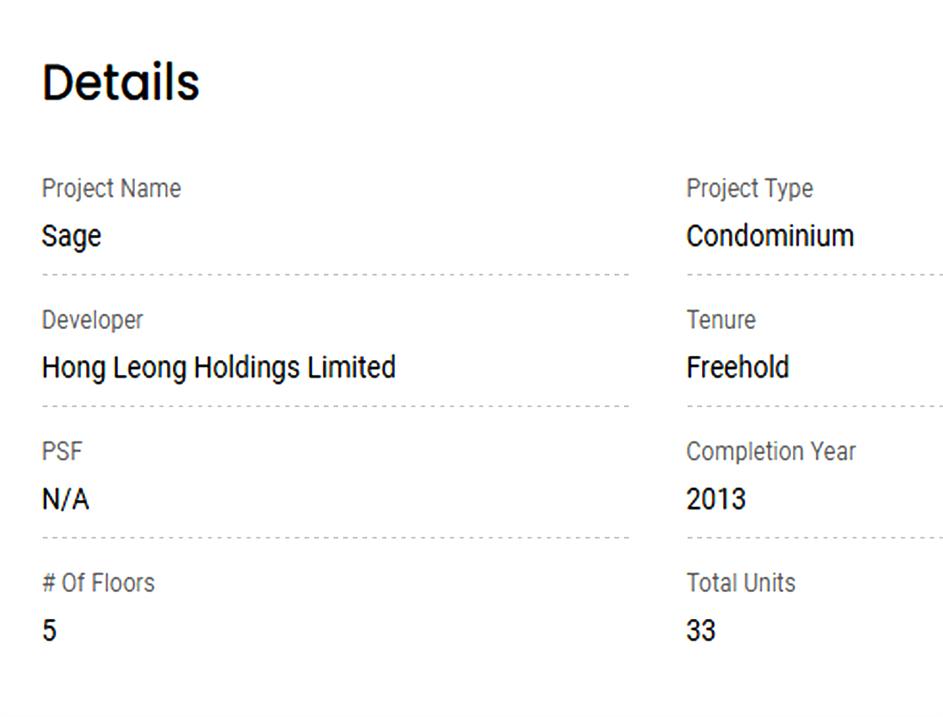The width and height of the screenshot is (943, 717).
Task: Select the number 5 under floors
Action: 49,631
